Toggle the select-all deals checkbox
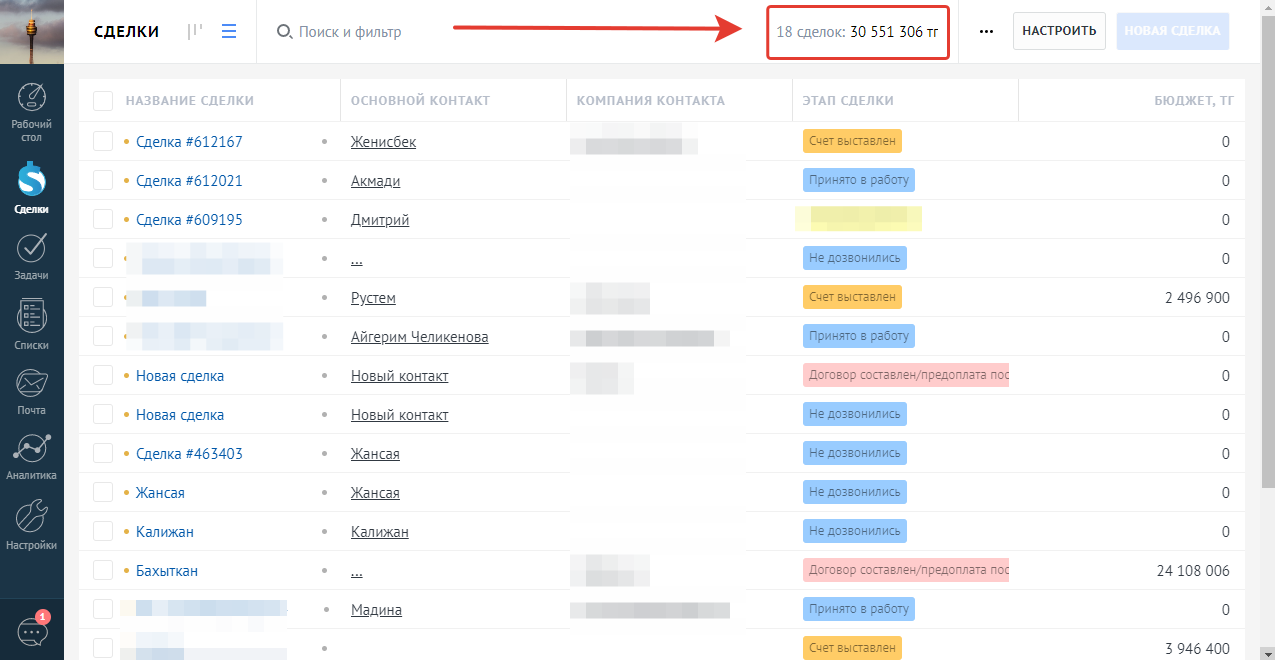This screenshot has height=660, width=1275. pos(103,101)
